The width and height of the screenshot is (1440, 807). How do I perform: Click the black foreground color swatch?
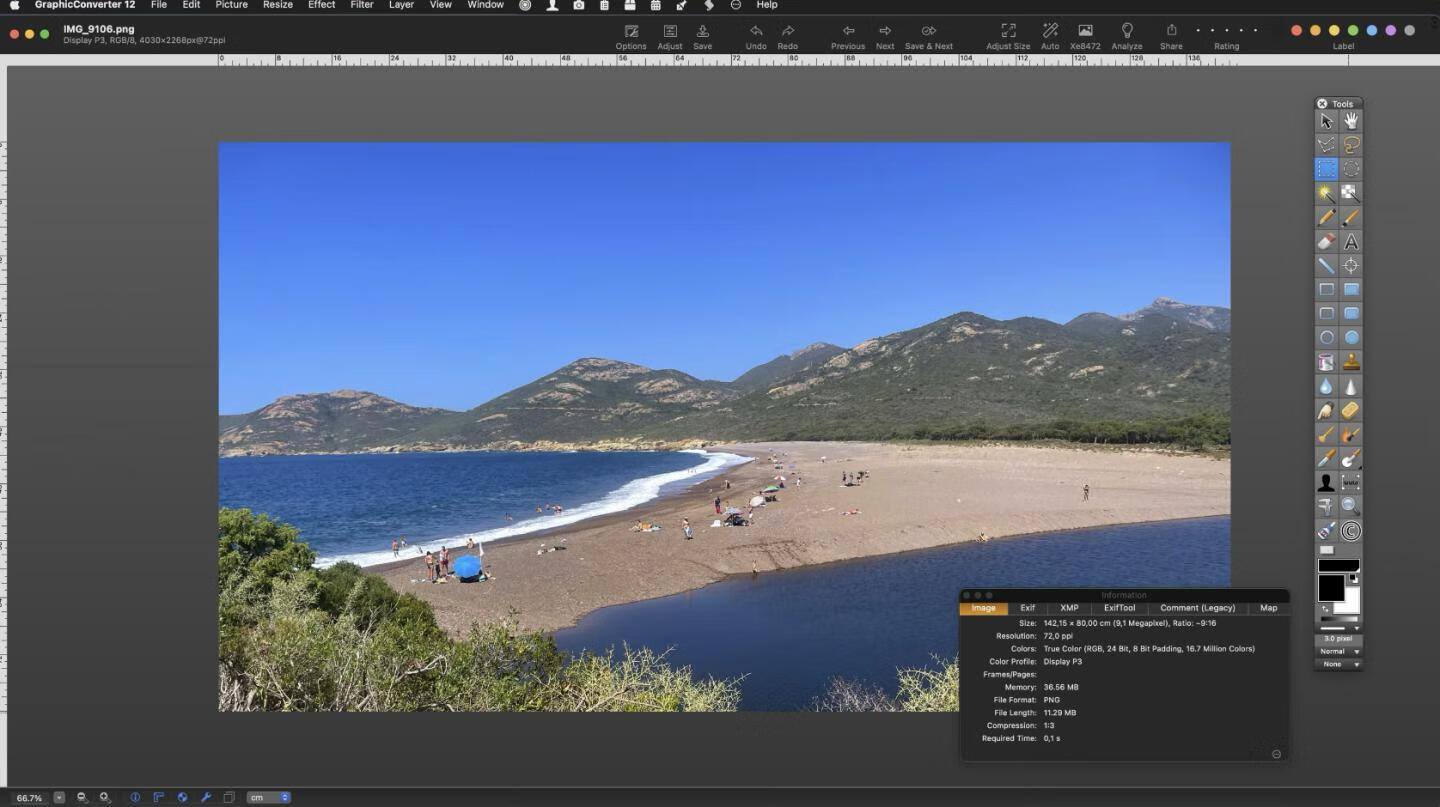[x=1331, y=587]
